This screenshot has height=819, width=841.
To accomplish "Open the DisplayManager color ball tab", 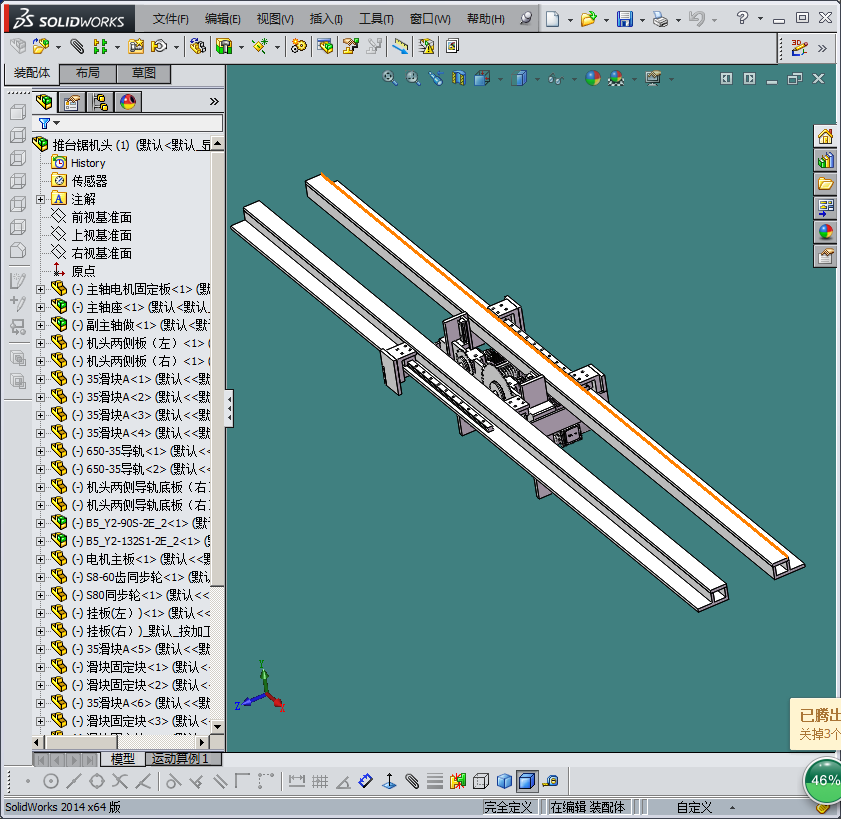I will click(128, 102).
